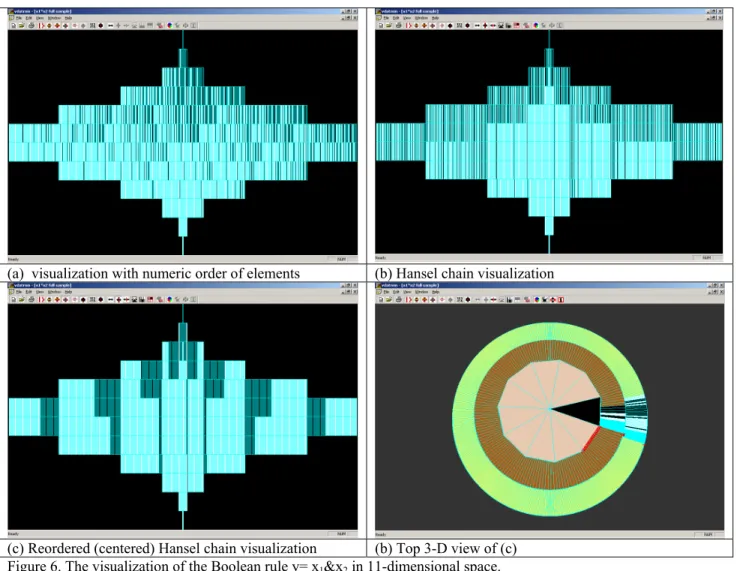
Task: Click the Ready status text in Top 3-D view window
Action: (x=380, y=534)
